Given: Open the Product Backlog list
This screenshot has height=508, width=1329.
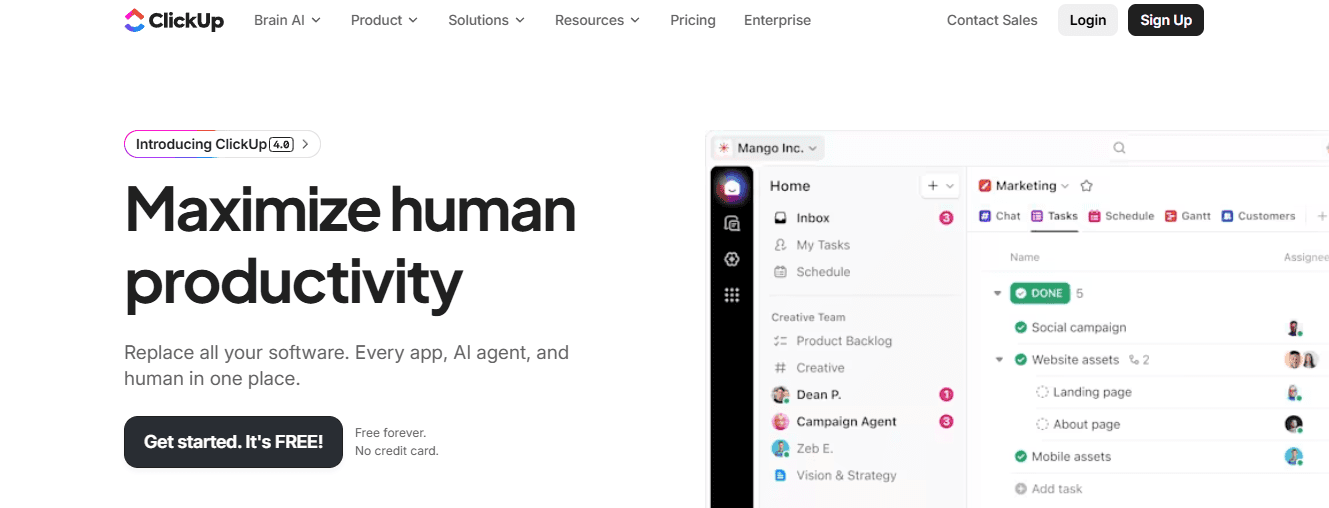Looking at the screenshot, I should click(832, 341).
